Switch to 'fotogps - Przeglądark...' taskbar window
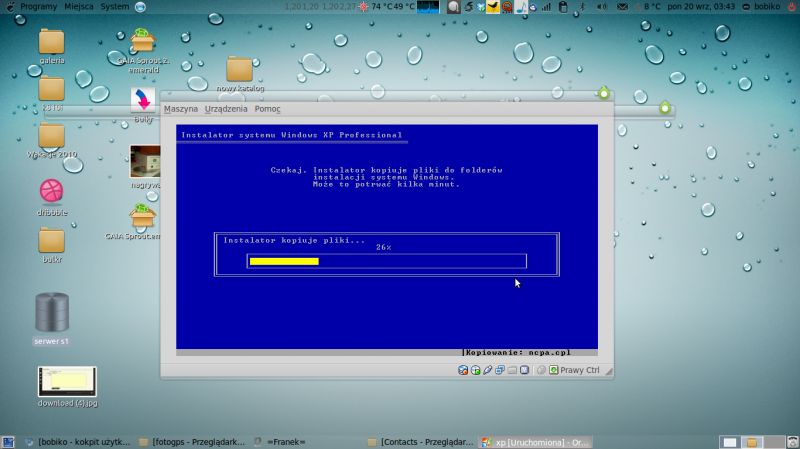Screen dimensions: 800x449 coord(192,442)
